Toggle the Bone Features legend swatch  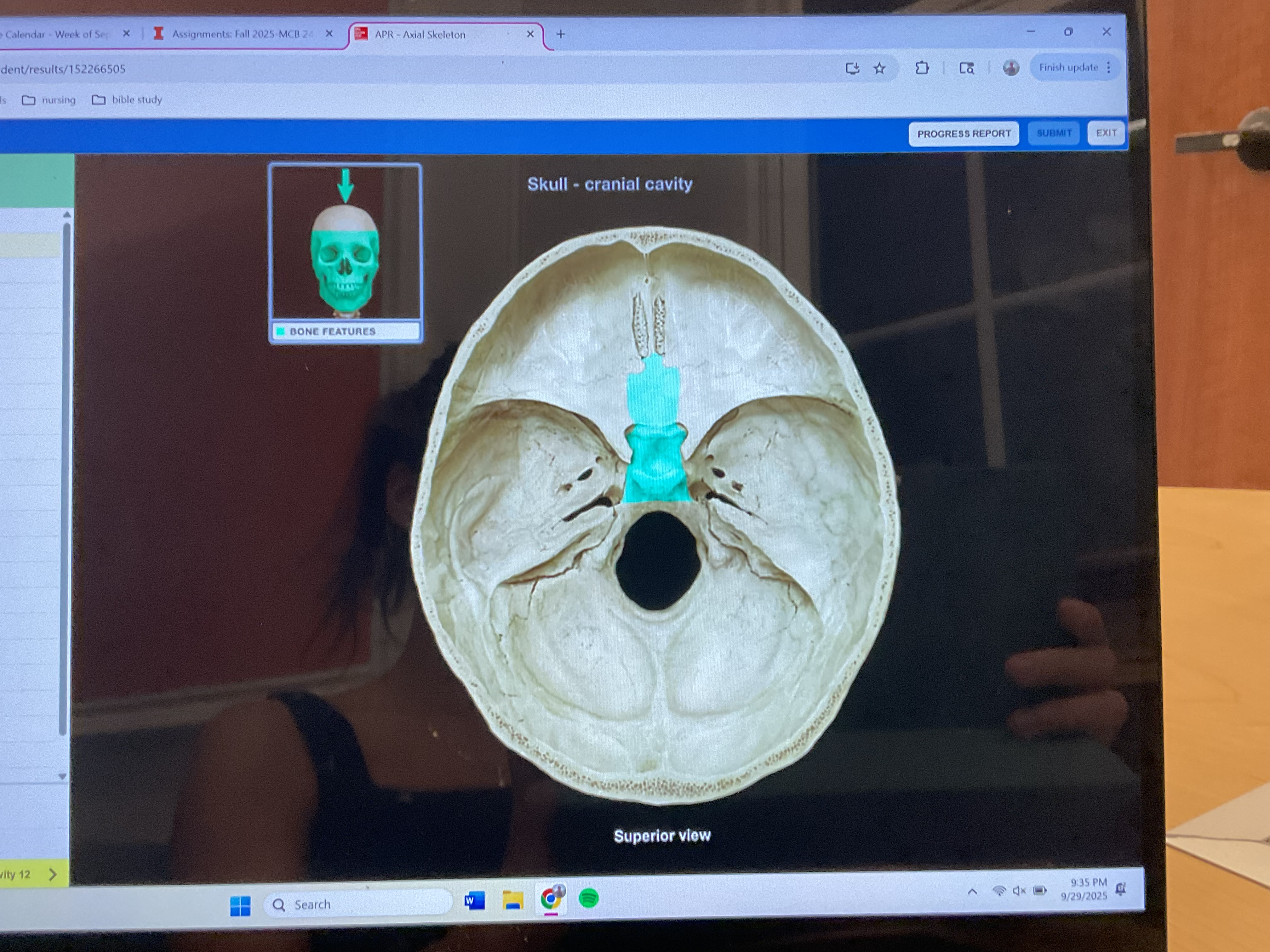point(281,331)
